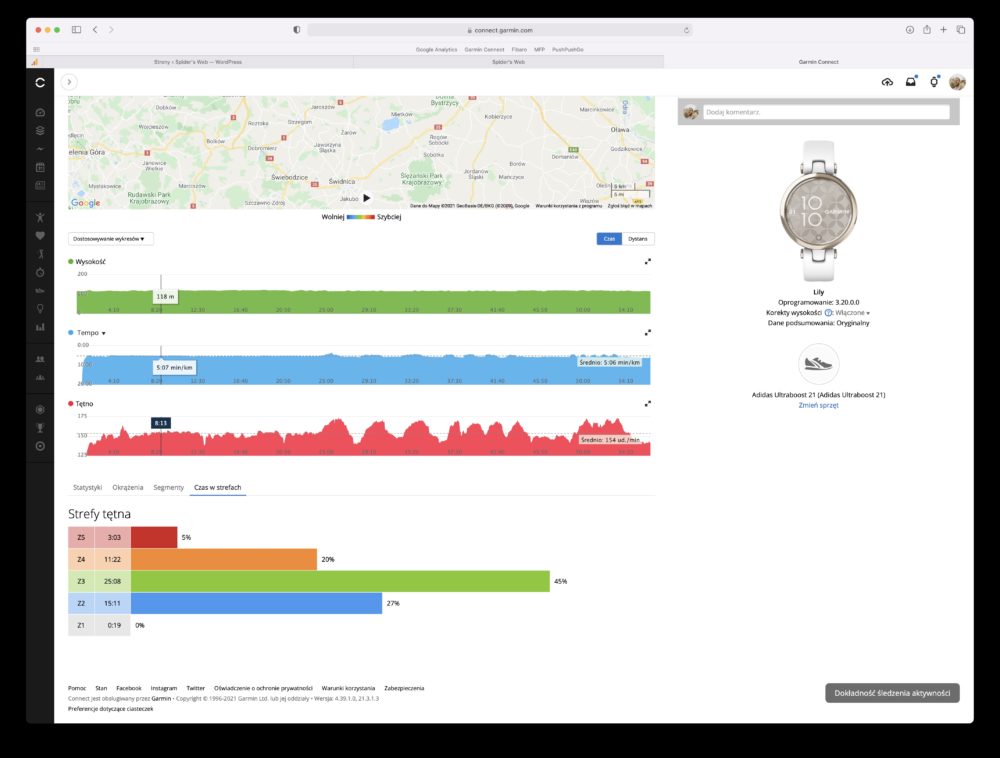
Task: Open Health Stats heart icon in sidebar
Action: pos(40,235)
